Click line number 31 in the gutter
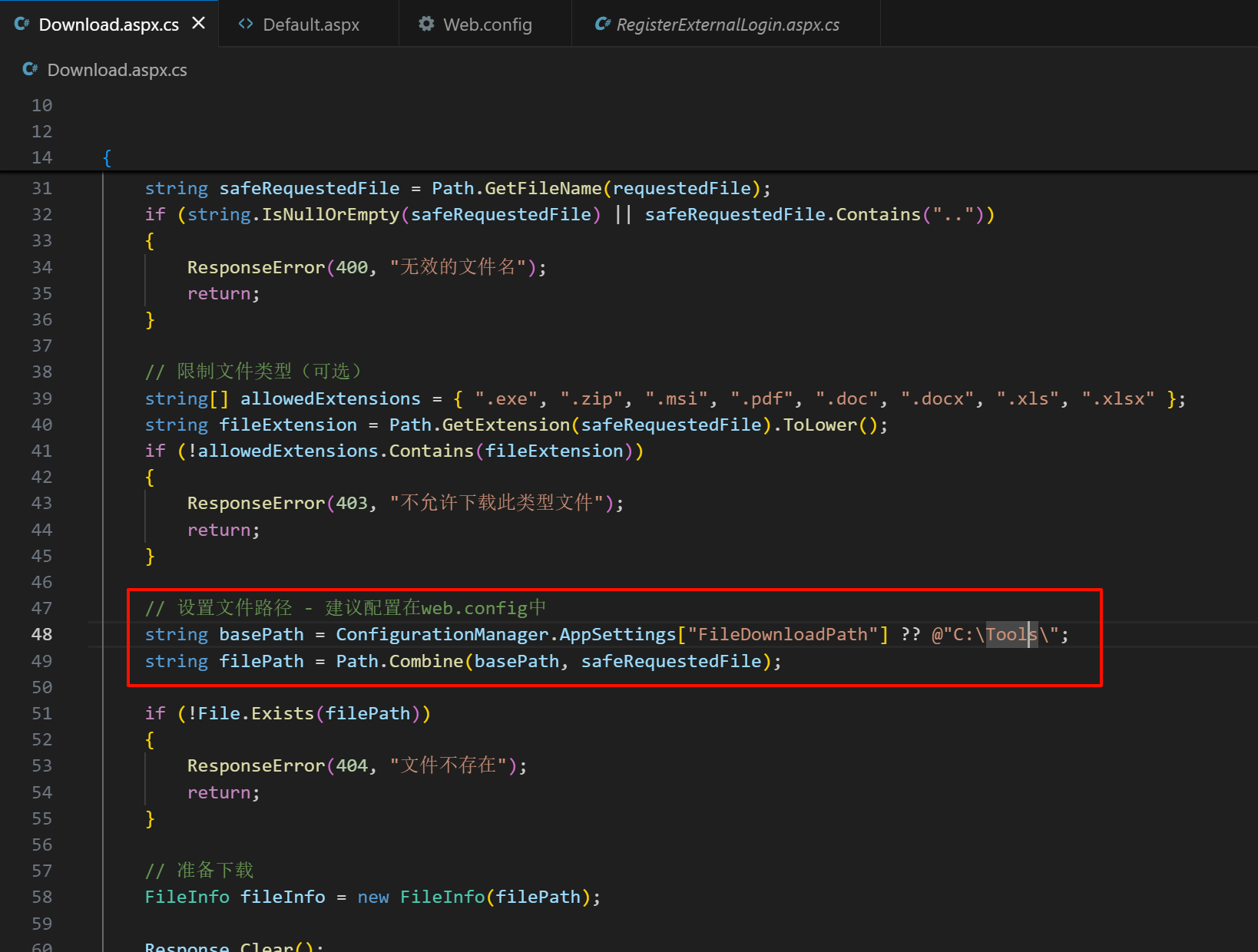This screenshot has width=1258, height=952. (41, 188)
